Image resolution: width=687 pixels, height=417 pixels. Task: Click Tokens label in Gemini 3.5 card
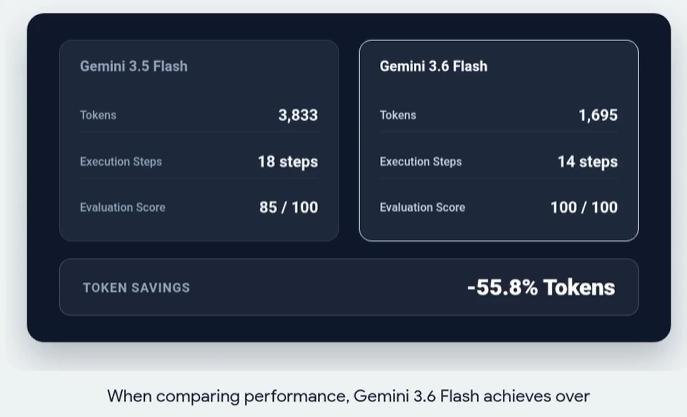(98, 115)
